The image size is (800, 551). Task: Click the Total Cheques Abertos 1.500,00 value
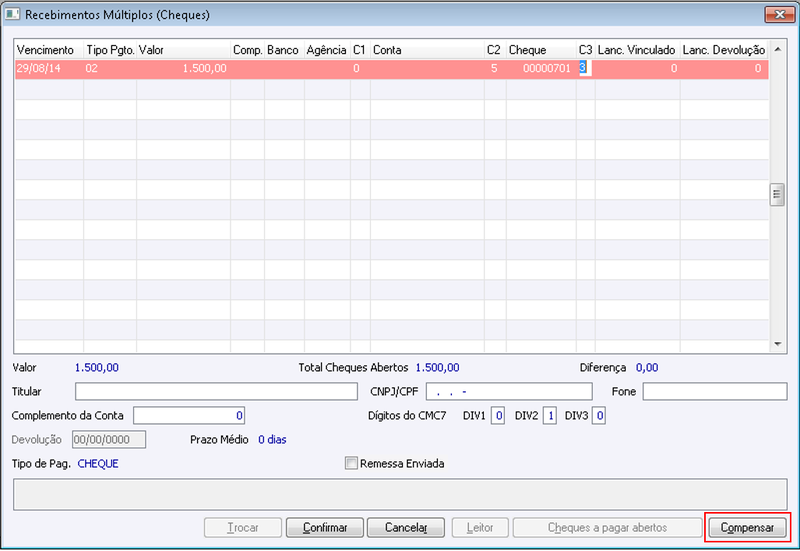(437, 367)
